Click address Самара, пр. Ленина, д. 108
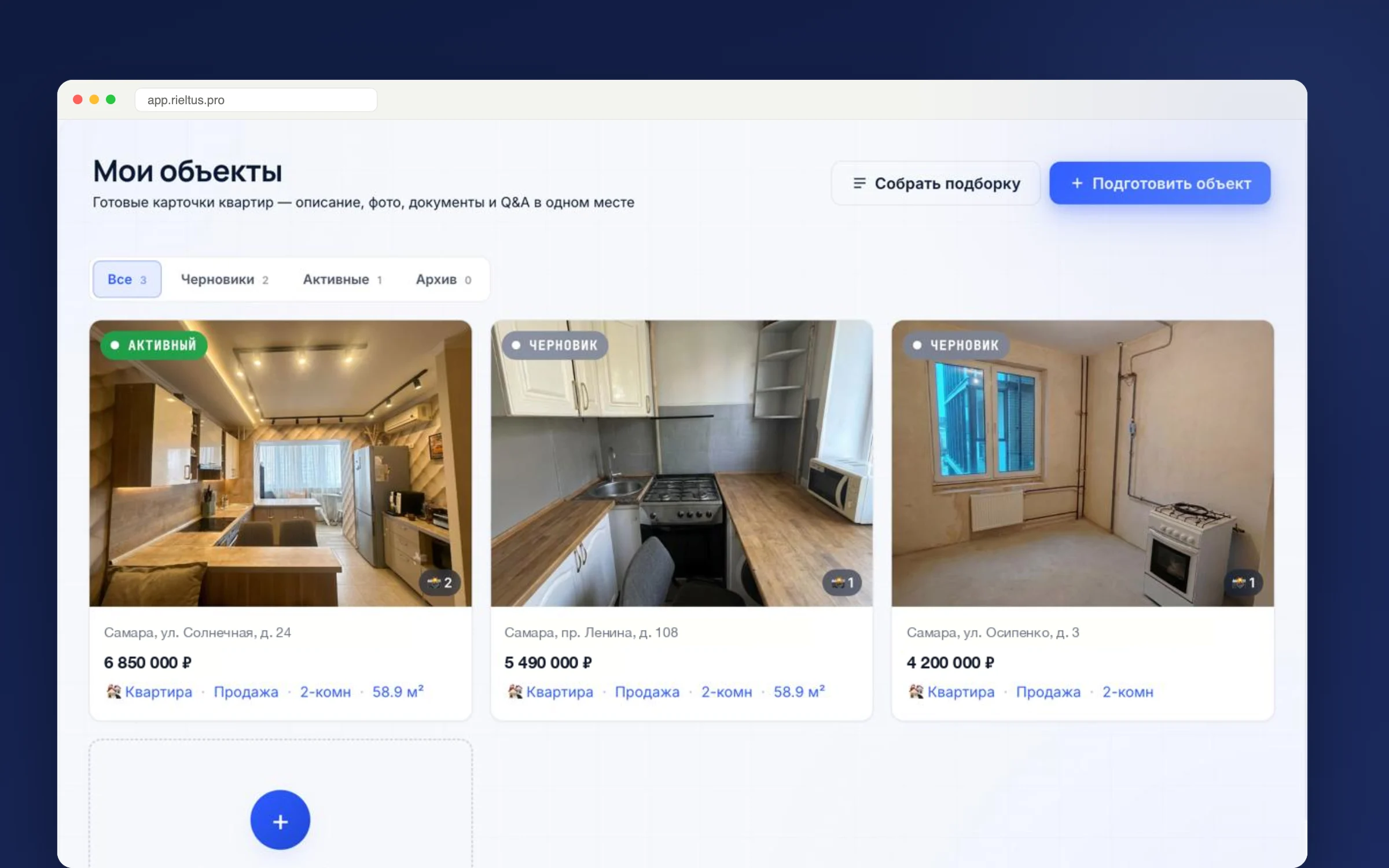This screenshot has width=1389, height=868. 591,632
